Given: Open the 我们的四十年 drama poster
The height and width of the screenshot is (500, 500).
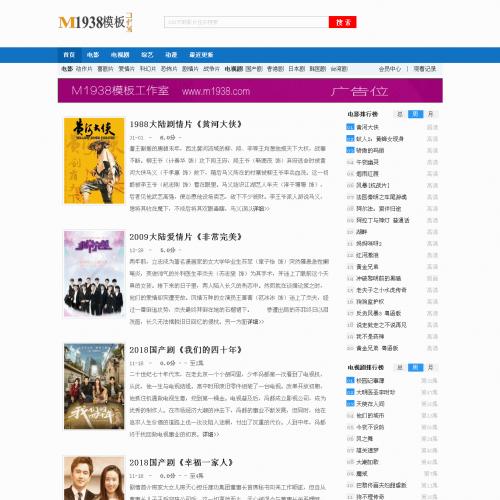Looking at the screenshot, I should (94, 386).
